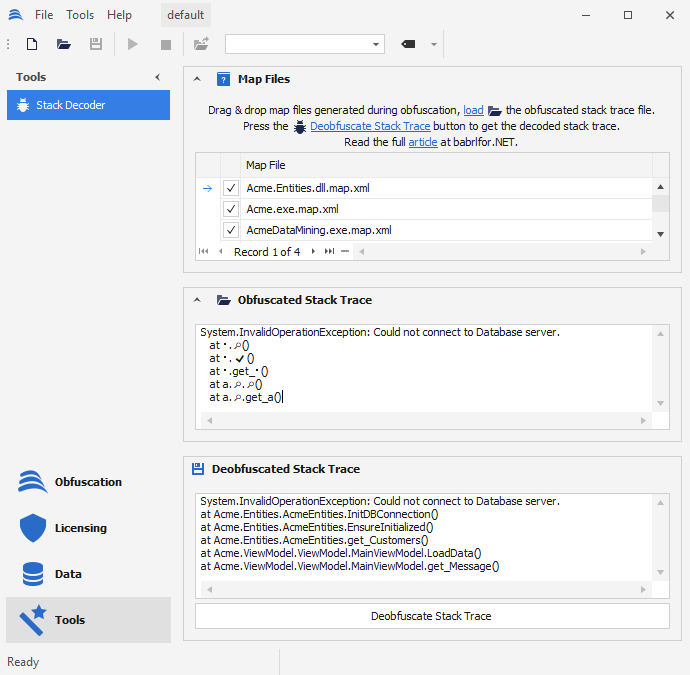Toggle the Acme.exe.map.xml checkbox
This screenshot has height=675, width=690.
[231, 209]
